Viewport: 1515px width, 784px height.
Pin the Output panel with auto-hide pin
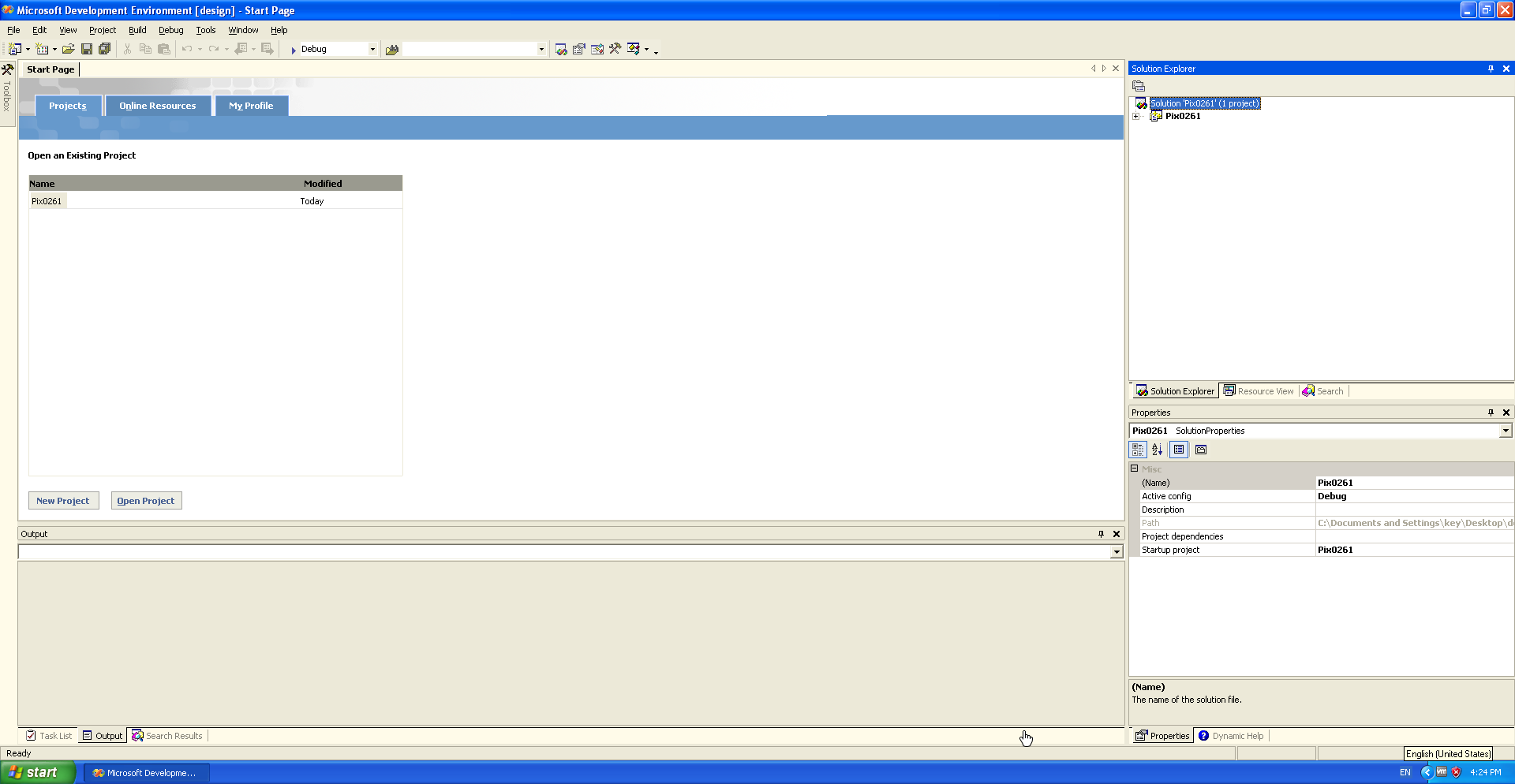[x=1102, y=534]
